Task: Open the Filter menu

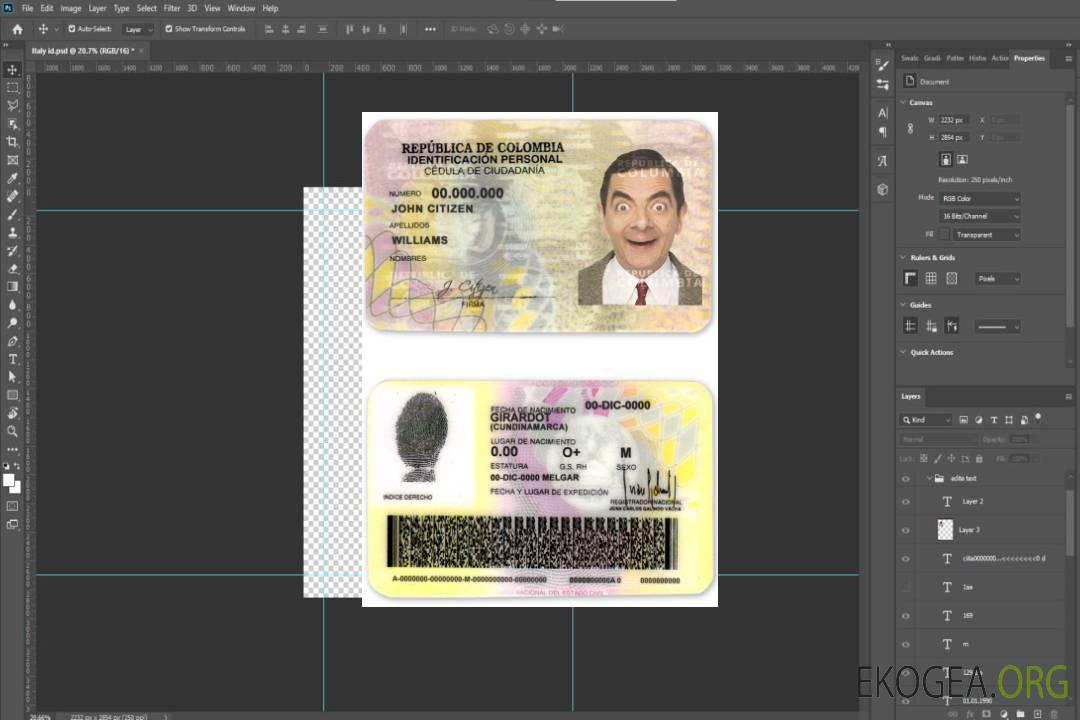Action: tap(172, 8)
